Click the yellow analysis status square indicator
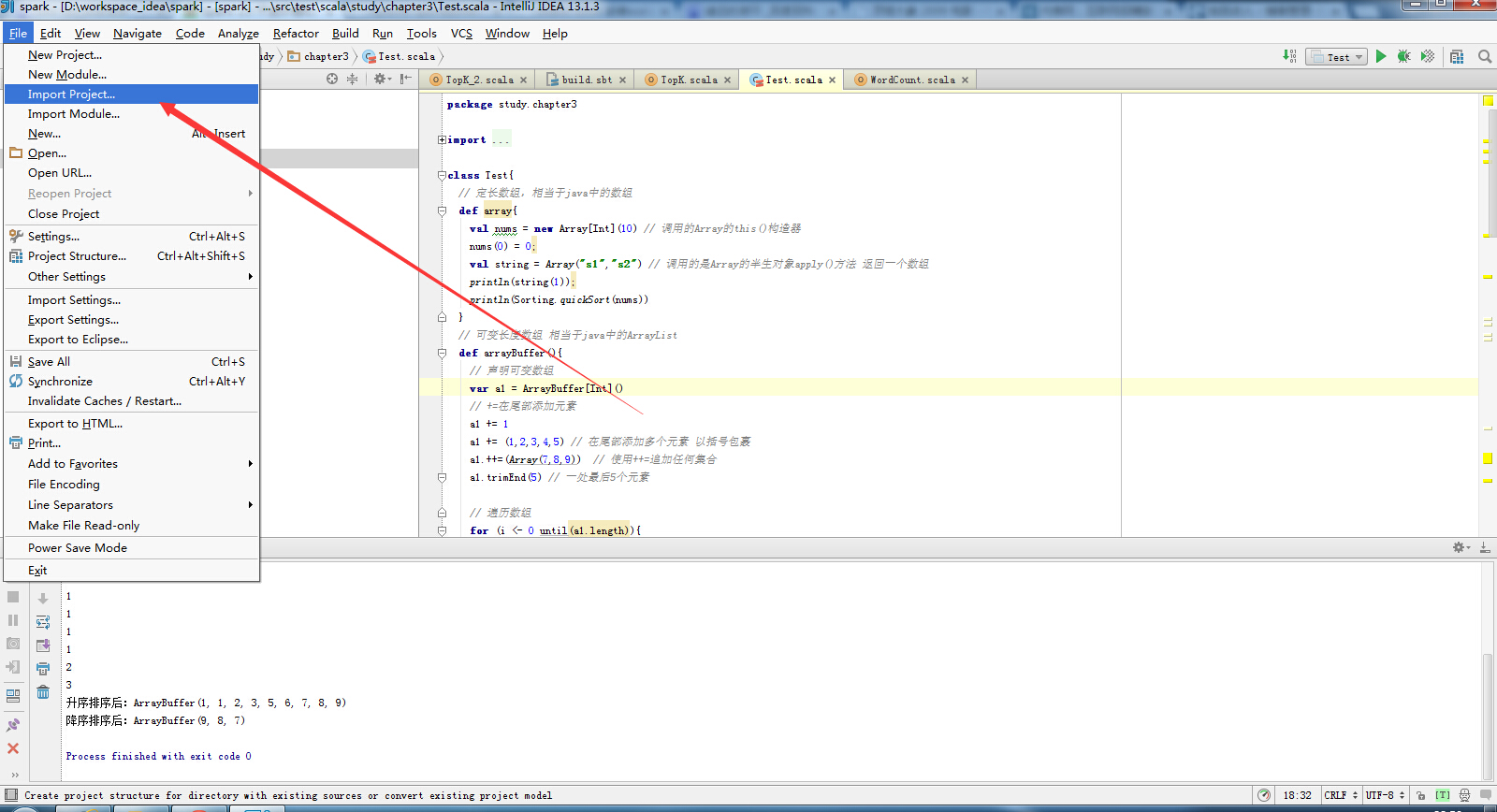The width and height of the screenshot is (1497, 812). pos(1488,101)
